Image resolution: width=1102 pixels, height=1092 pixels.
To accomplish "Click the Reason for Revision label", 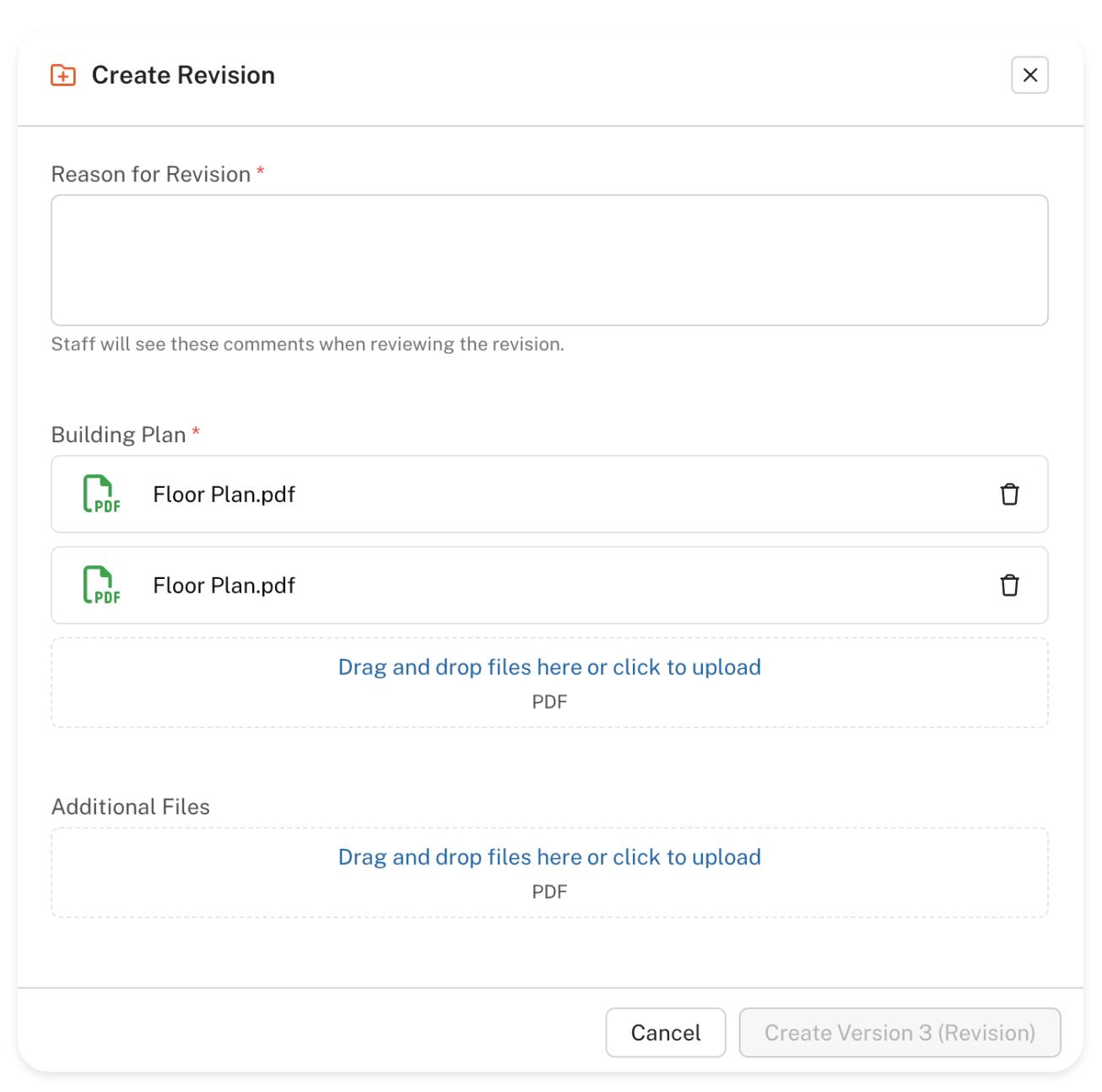I will (x=151, y=175).
